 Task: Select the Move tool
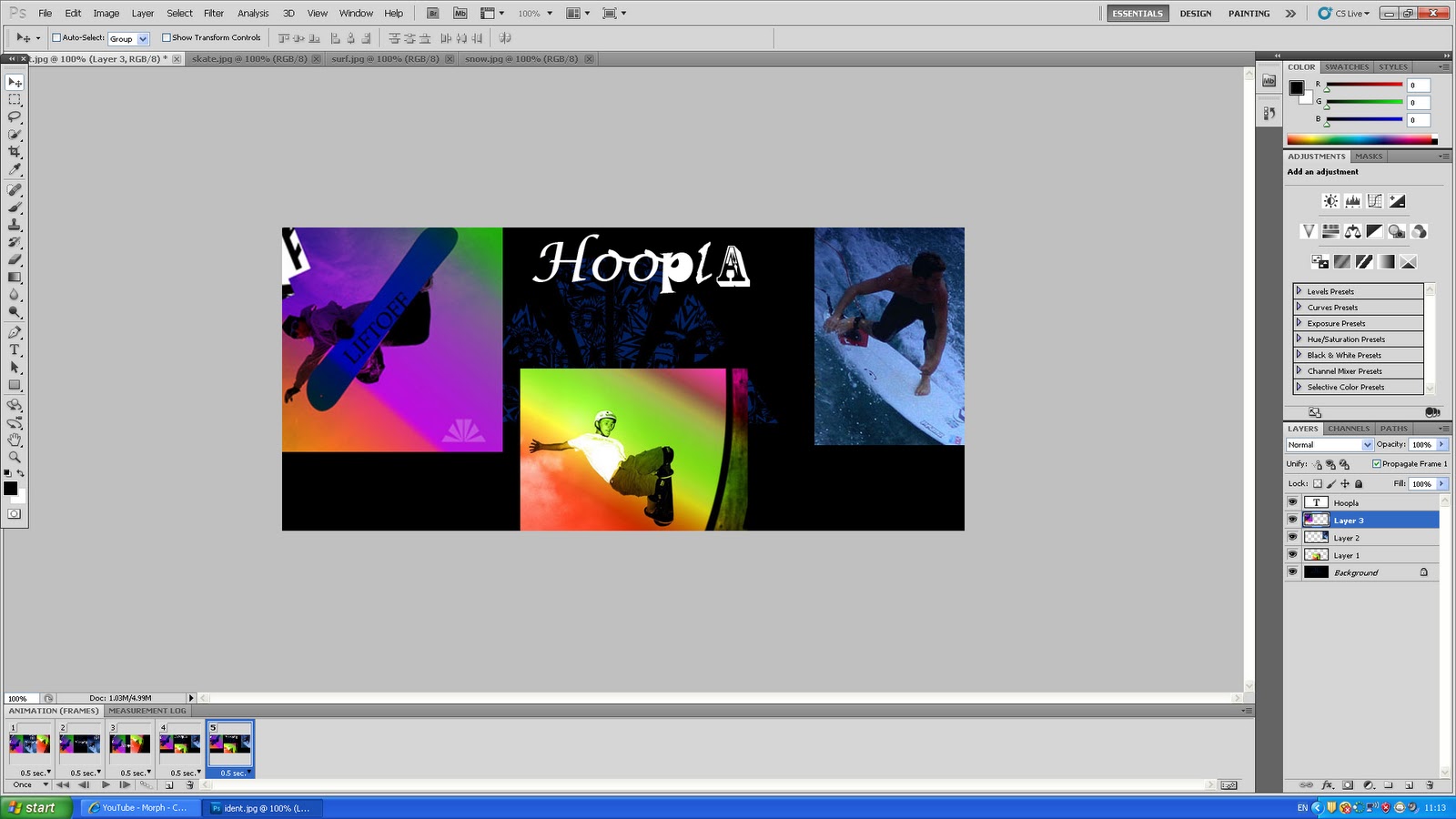[x=15, y=82]
